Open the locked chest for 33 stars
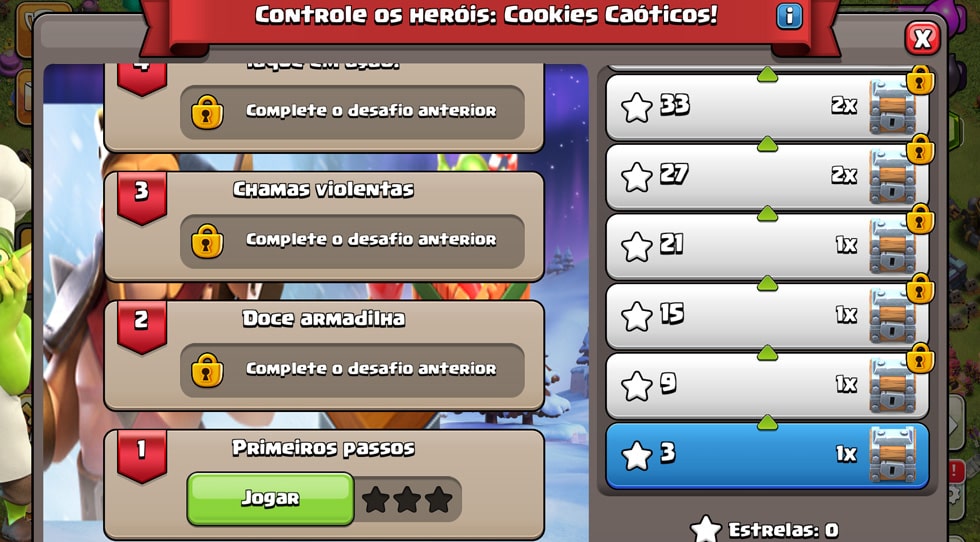980x542 pixels. (892, 106)
